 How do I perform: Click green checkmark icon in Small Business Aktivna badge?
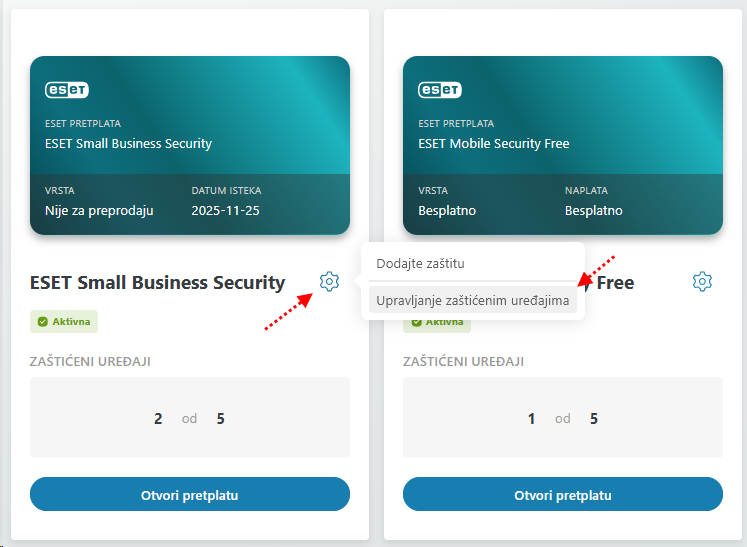(43, 322)
